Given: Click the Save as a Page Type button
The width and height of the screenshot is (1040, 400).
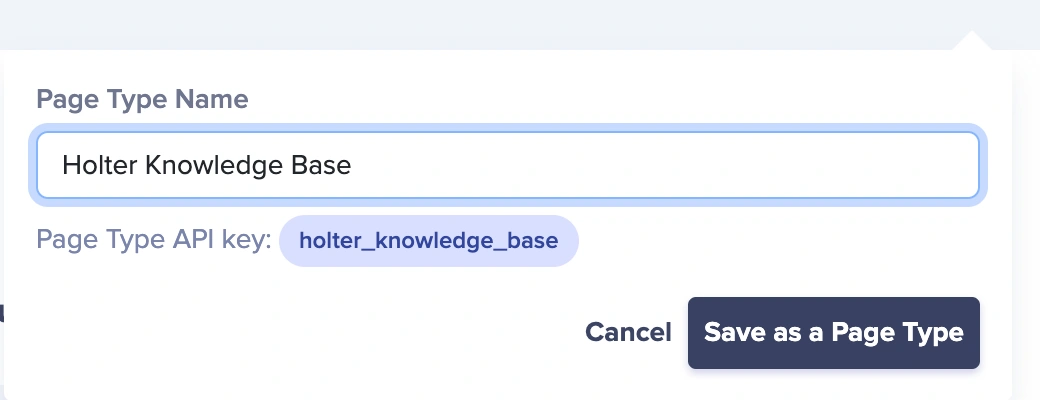Looking at the screenshot, I should pyautogui.click(x=833, y=333).
